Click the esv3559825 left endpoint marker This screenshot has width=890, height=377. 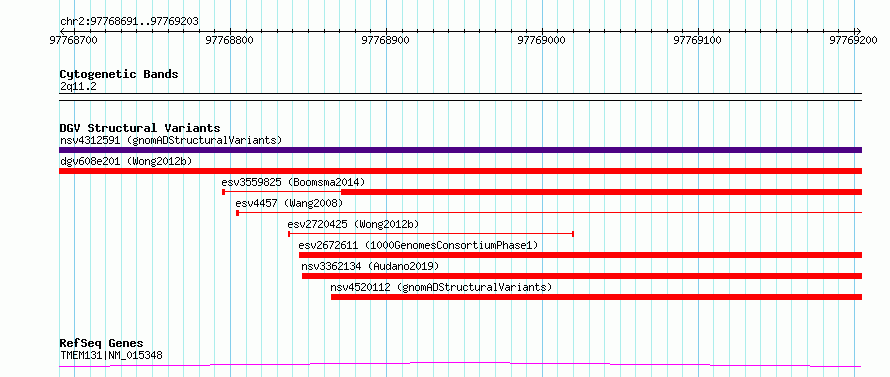click(x=223, y=192)
